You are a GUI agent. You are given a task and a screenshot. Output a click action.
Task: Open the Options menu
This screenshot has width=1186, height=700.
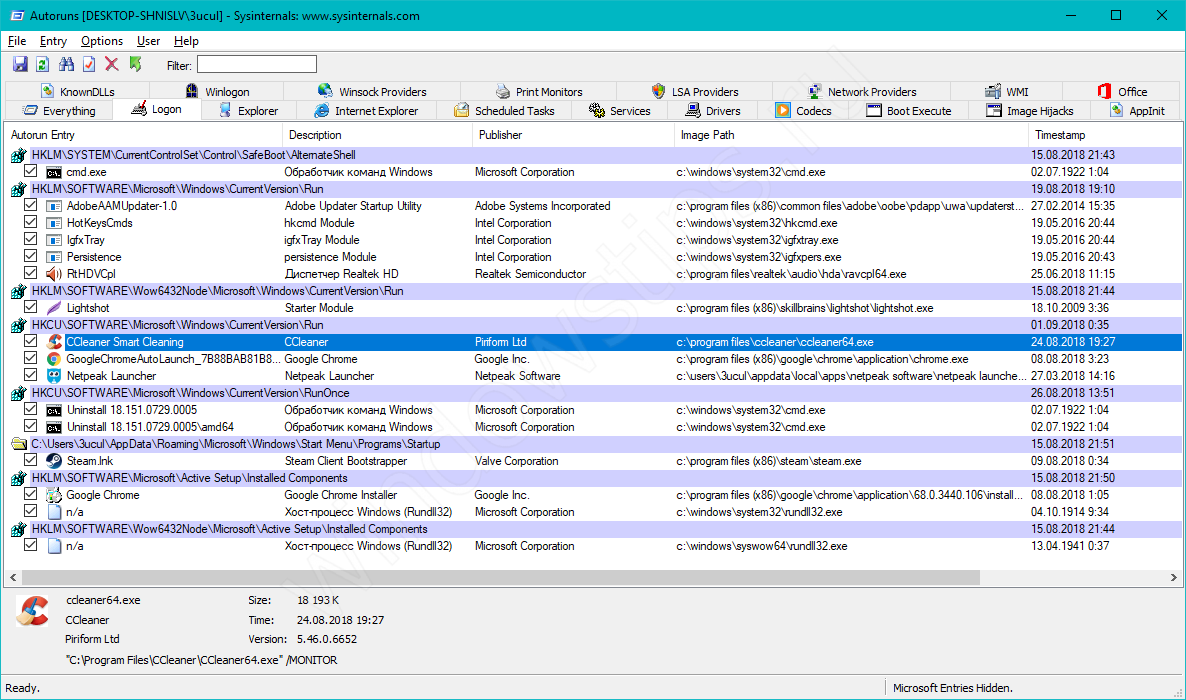tap(102, 41)
